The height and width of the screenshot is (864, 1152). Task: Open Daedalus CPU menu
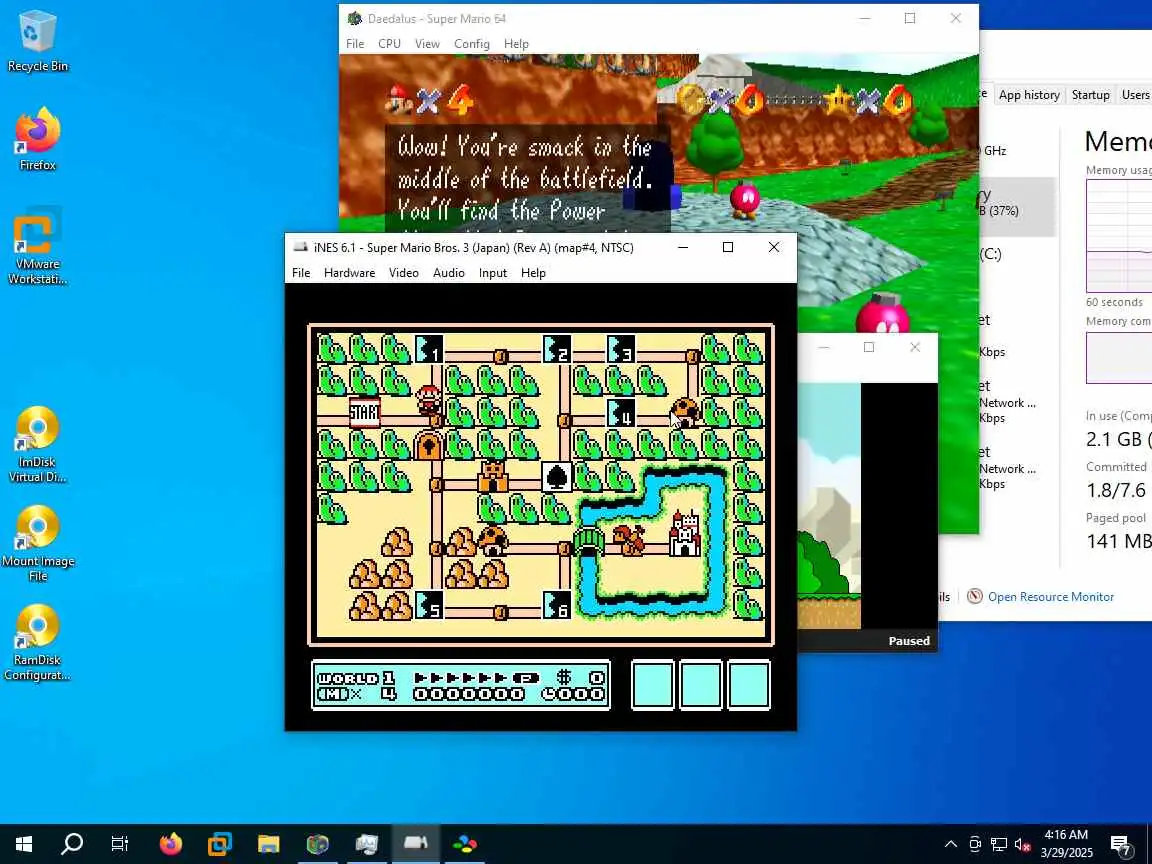coord(389,44)
